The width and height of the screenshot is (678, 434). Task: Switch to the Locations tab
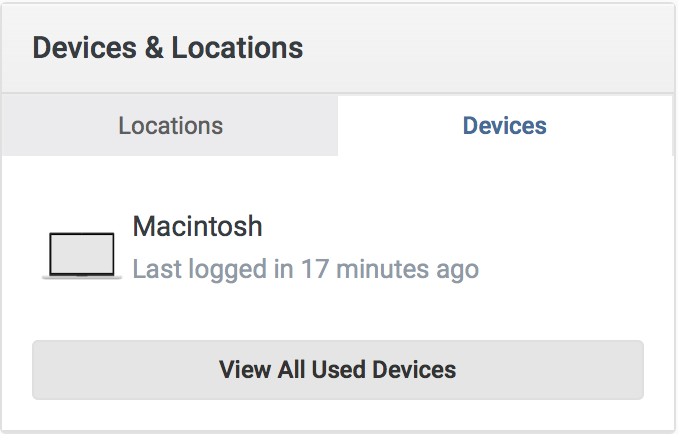pyautogui.click(x=170, y=126)
